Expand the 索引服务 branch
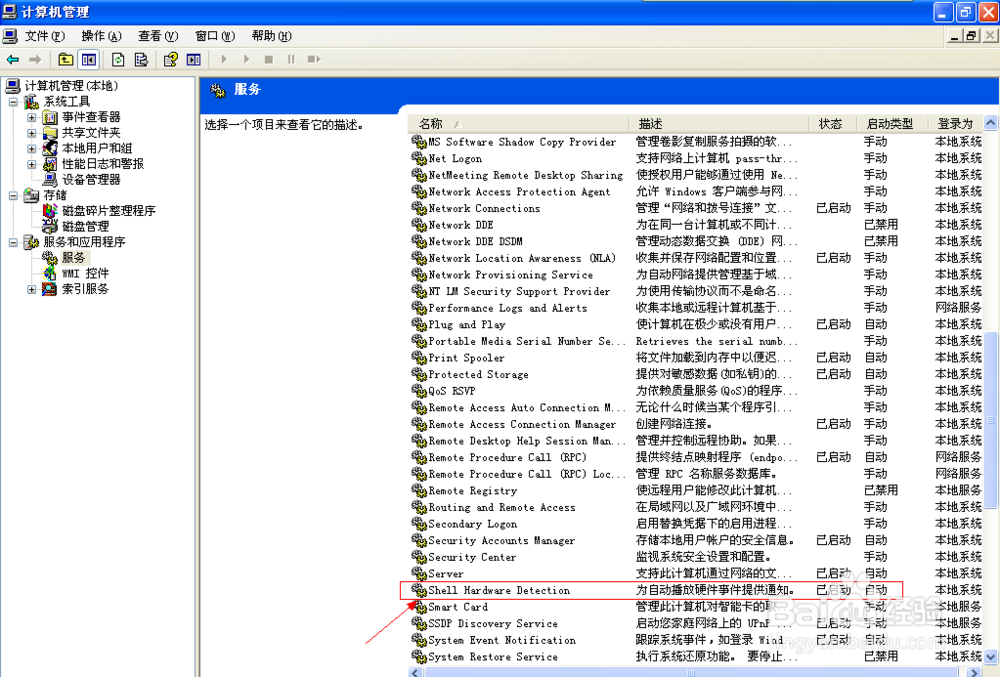Image resolution: width=1000 pixels, height=677 pixels. coord(31,289)
